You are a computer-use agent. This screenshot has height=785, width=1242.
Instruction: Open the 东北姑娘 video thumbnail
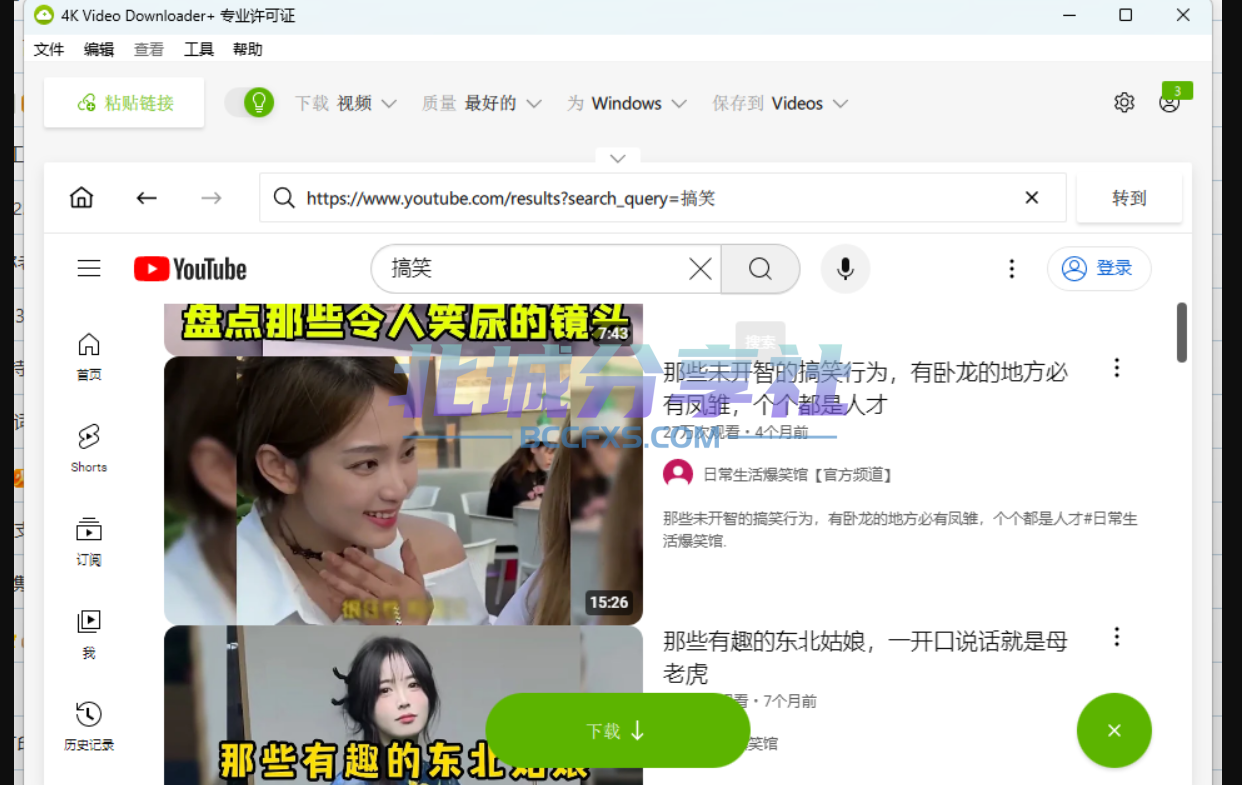point(403,706)
